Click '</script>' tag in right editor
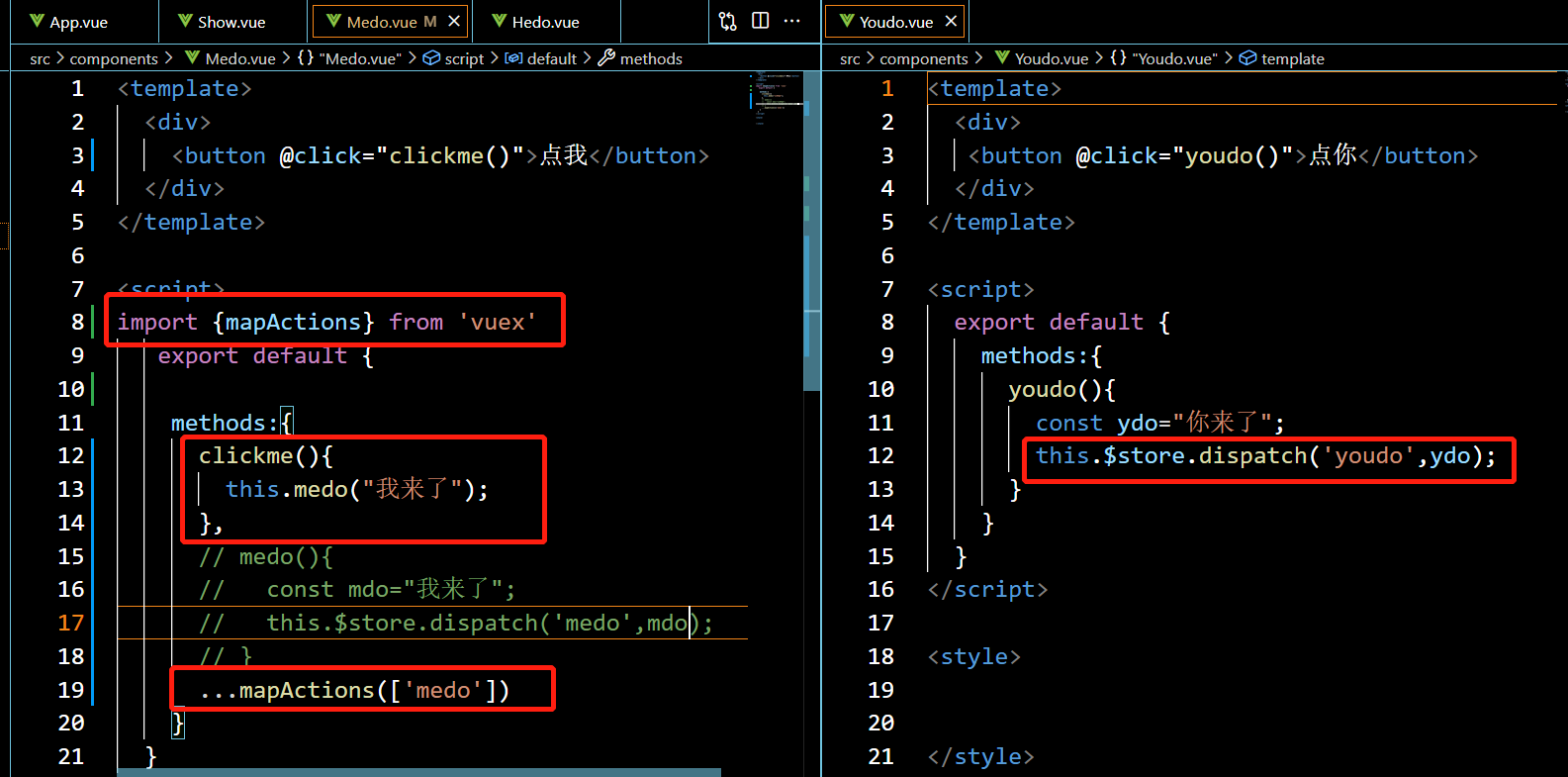The image size is (1568, 777). (987, 589)
